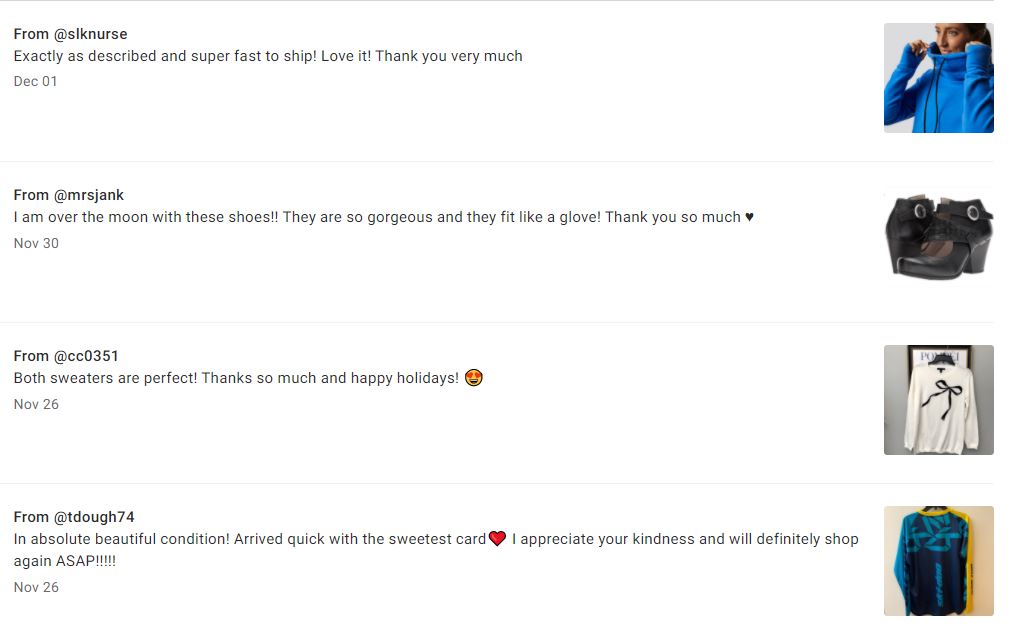1011x632 pixels.
Task: Select the blue and yellow jersey thumbnail
Action: coord(938,561)
